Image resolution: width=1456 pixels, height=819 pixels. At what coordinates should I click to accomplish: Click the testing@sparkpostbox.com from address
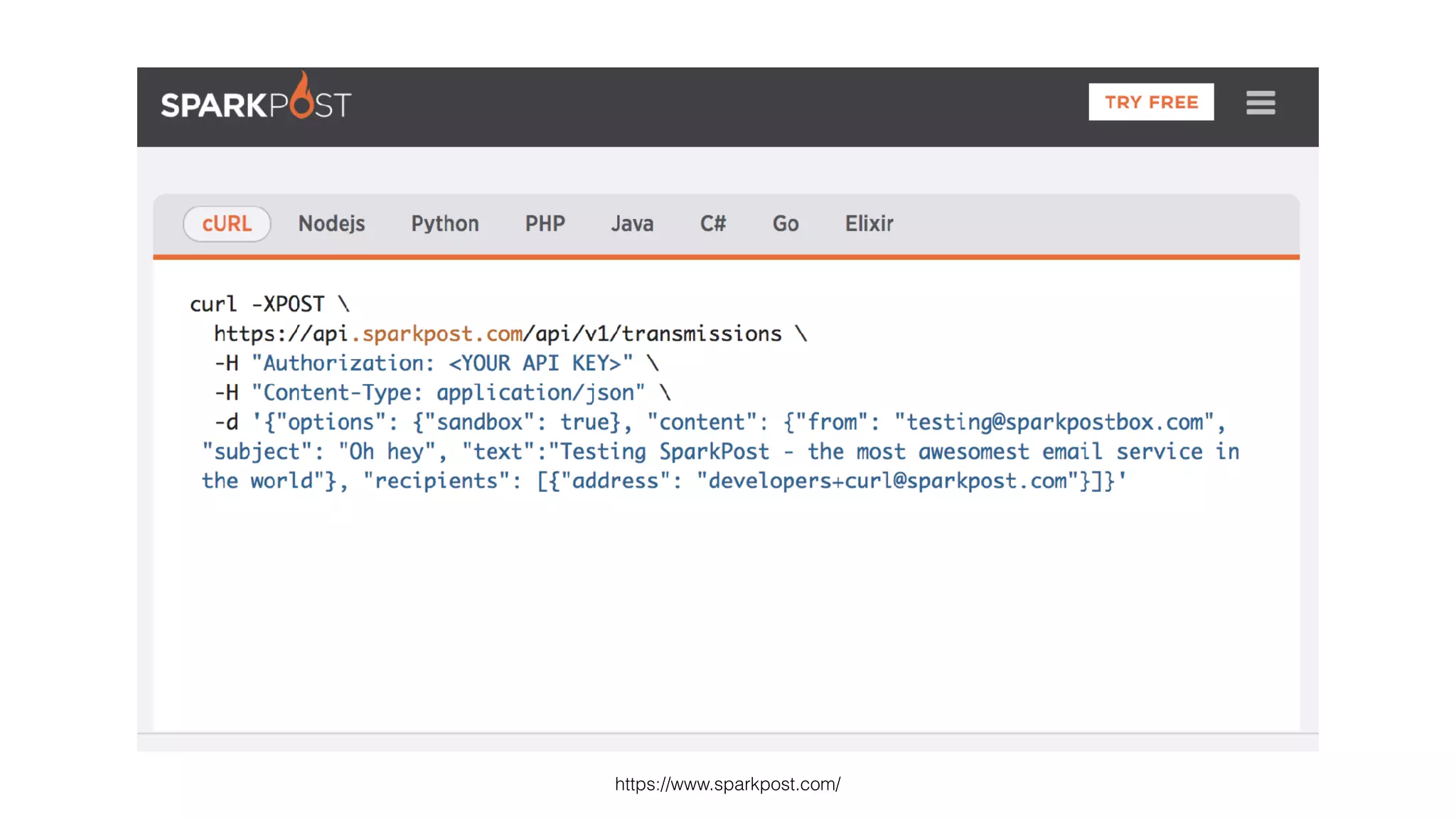tap(1054, 422)
